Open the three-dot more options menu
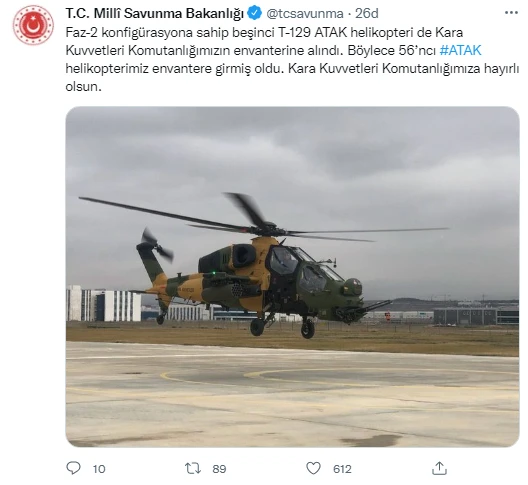The height and width of the screenshot is (485, 528). [x=511, y=13]
